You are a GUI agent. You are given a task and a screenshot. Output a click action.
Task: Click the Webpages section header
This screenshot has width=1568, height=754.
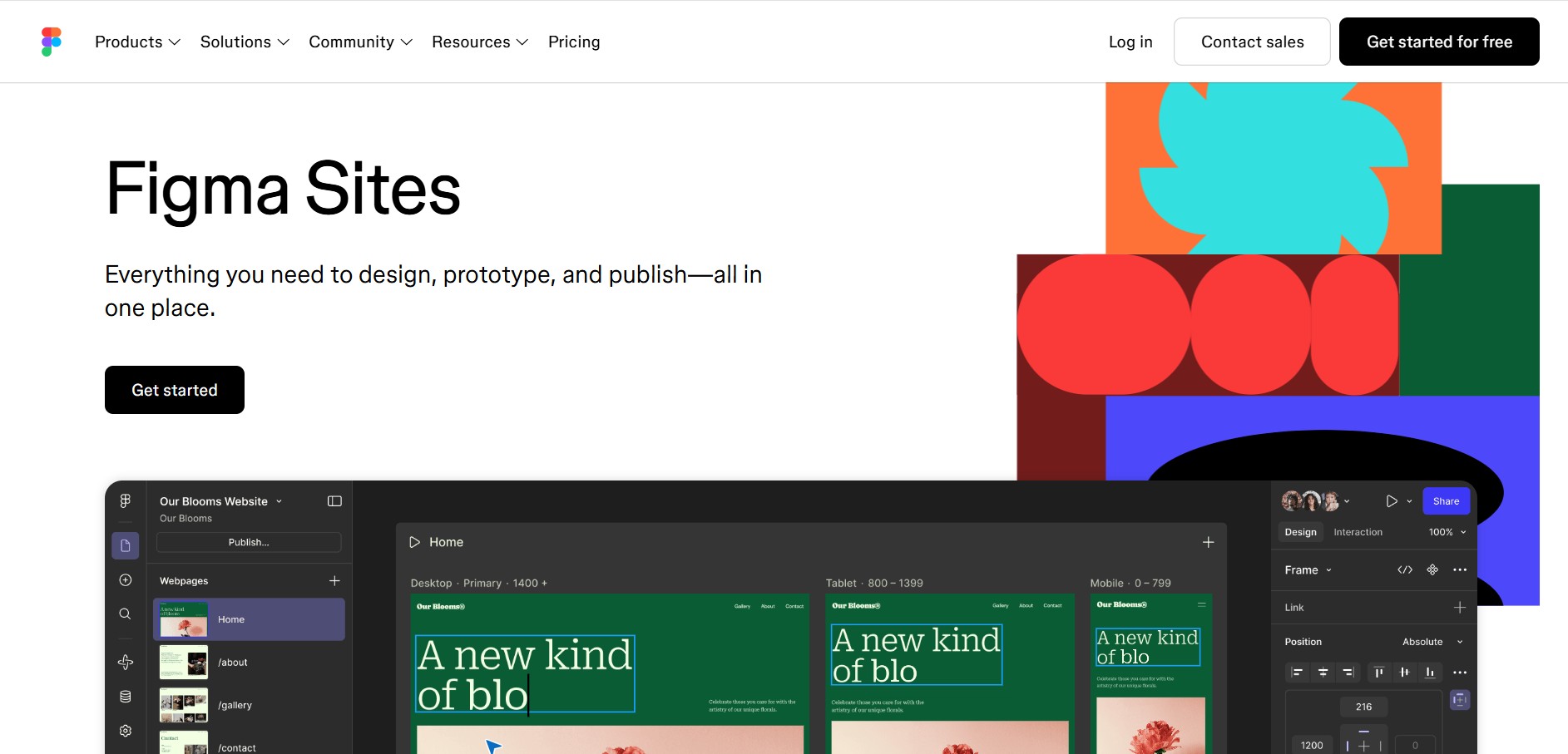pos(184,581)
